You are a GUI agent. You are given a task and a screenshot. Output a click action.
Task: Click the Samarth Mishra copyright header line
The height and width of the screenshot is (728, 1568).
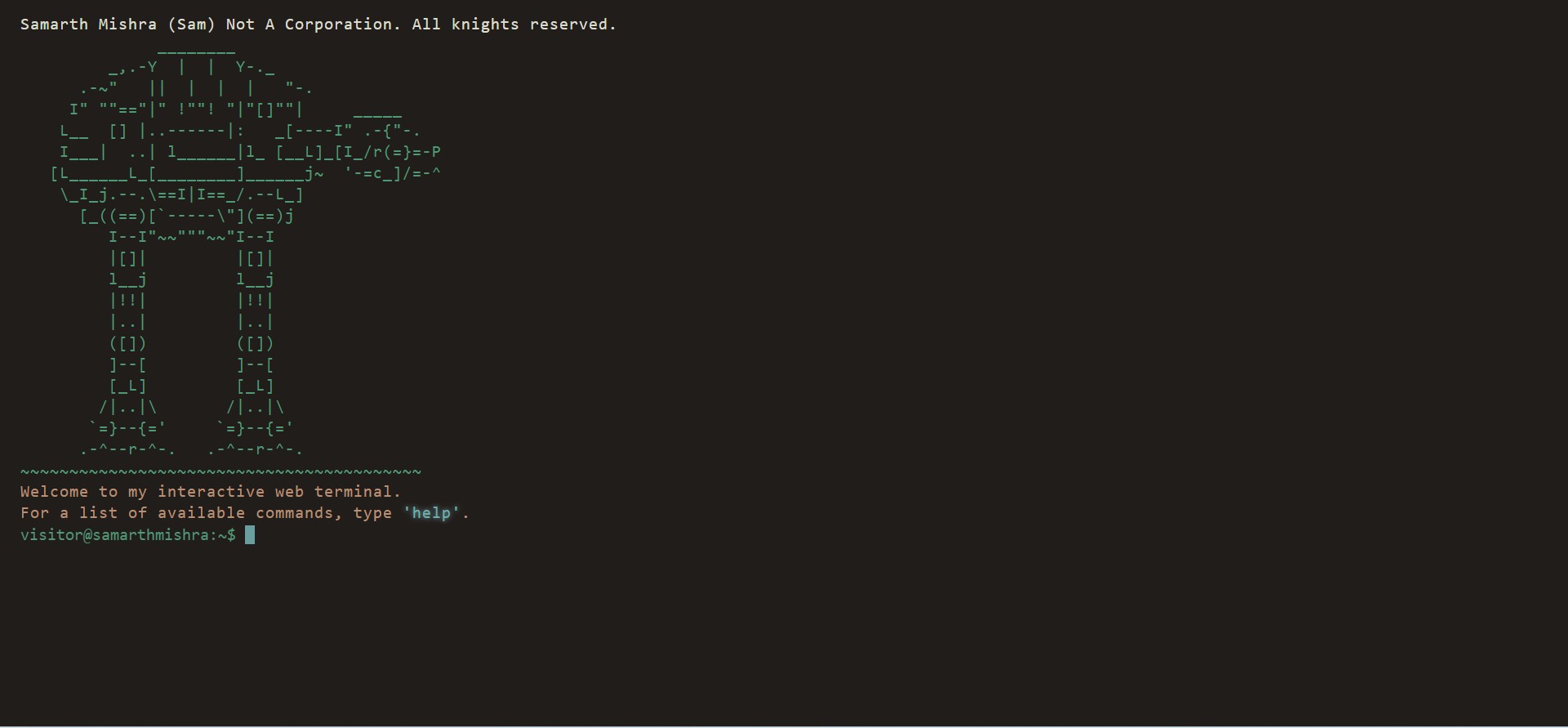(318, 25)
